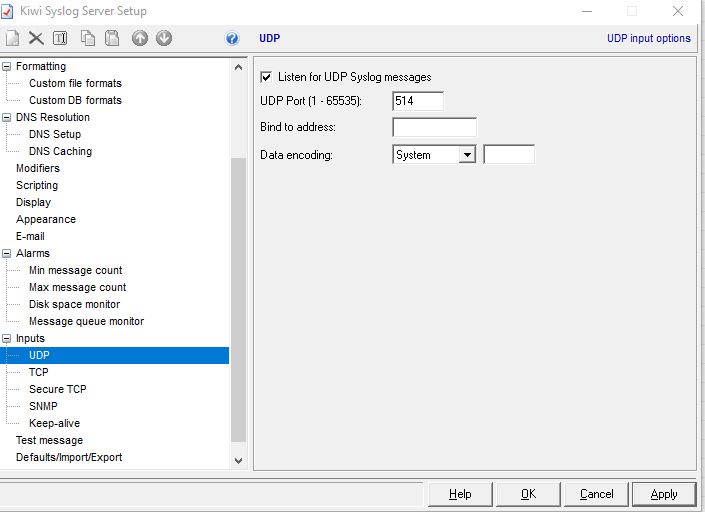Select Scripting in the tree
Image resolution: width=705 pixels, height=512 pixels.
(37, 185)
